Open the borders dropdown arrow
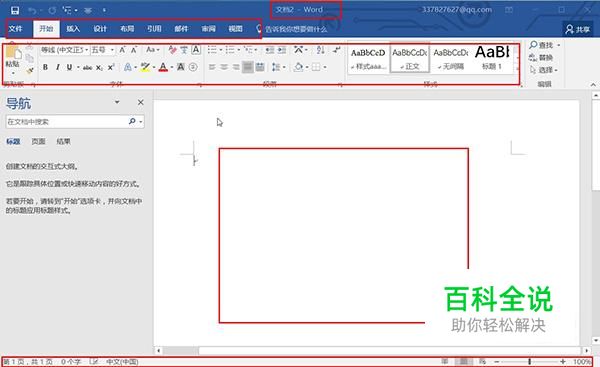The height and width of the screenshot is (367, 600). coord(325,67)
